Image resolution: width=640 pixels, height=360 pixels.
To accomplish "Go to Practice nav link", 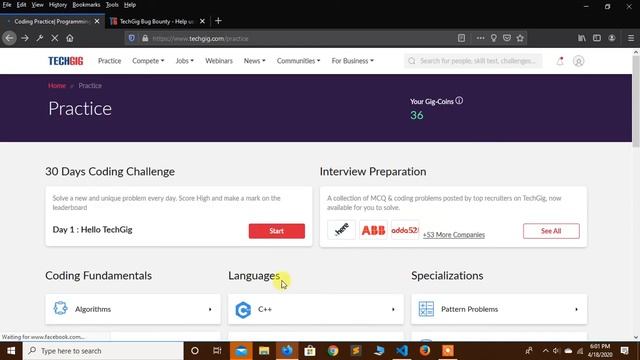I will click(x=109, y=61).
